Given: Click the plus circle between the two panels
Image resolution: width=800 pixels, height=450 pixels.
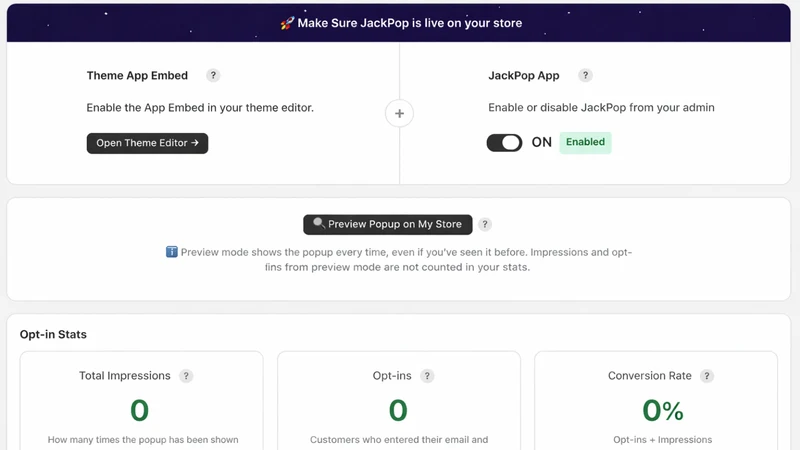Looking at the screenshot, I should point(399,113).
